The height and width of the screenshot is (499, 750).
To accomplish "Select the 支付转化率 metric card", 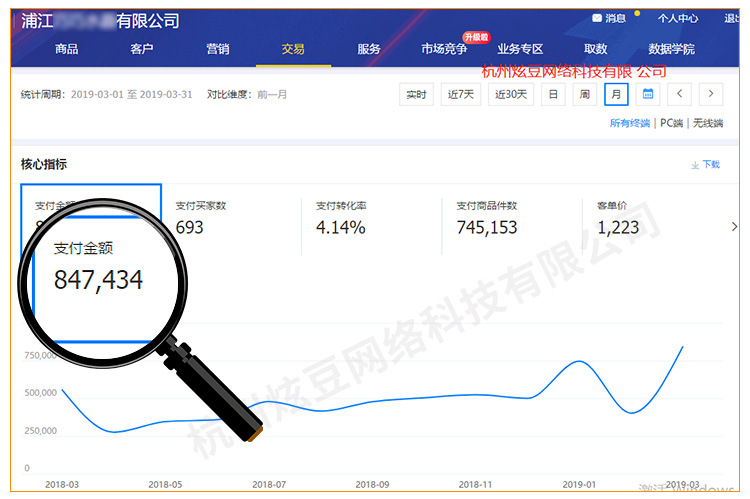I will point(371,219).
